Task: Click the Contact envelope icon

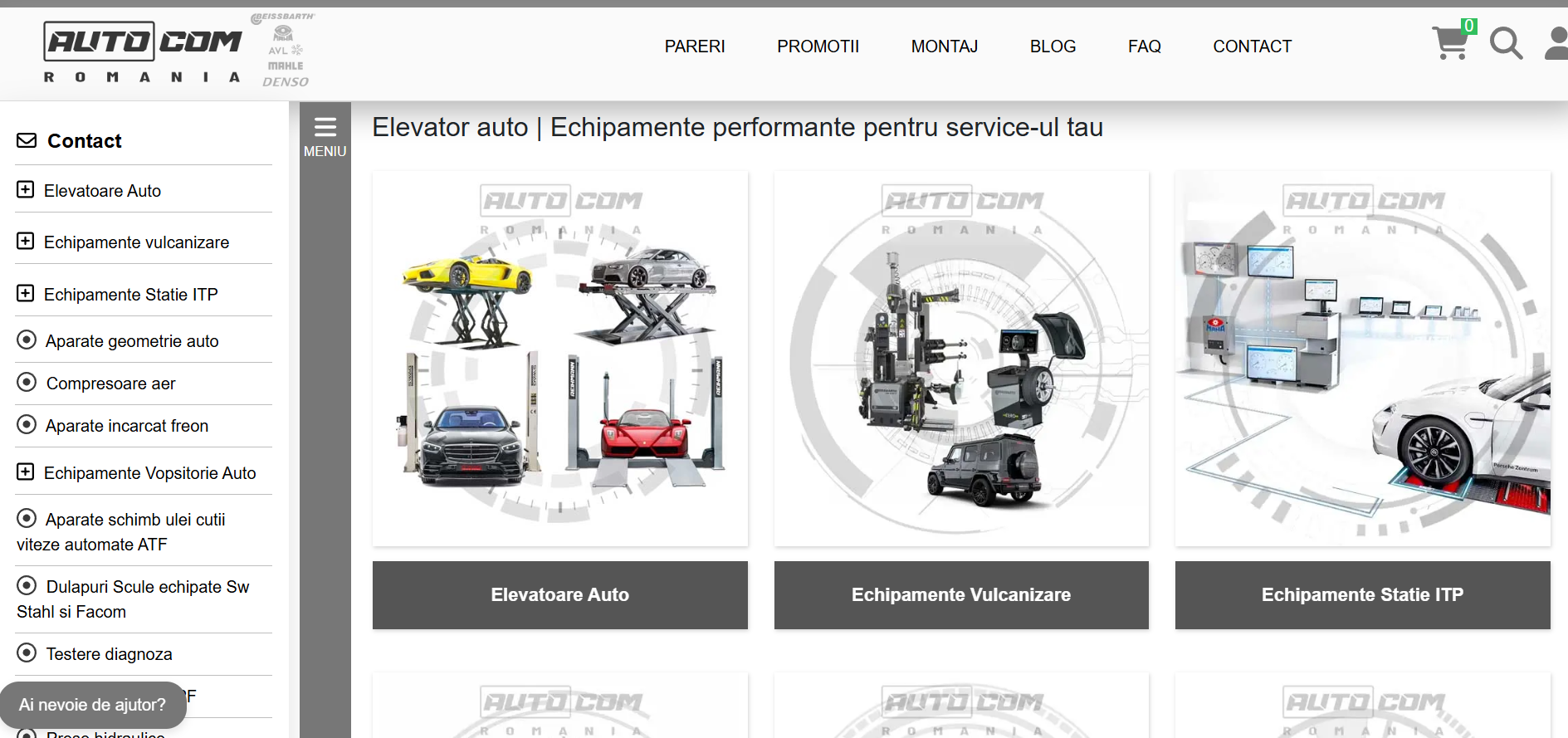Action: [27, 140]
